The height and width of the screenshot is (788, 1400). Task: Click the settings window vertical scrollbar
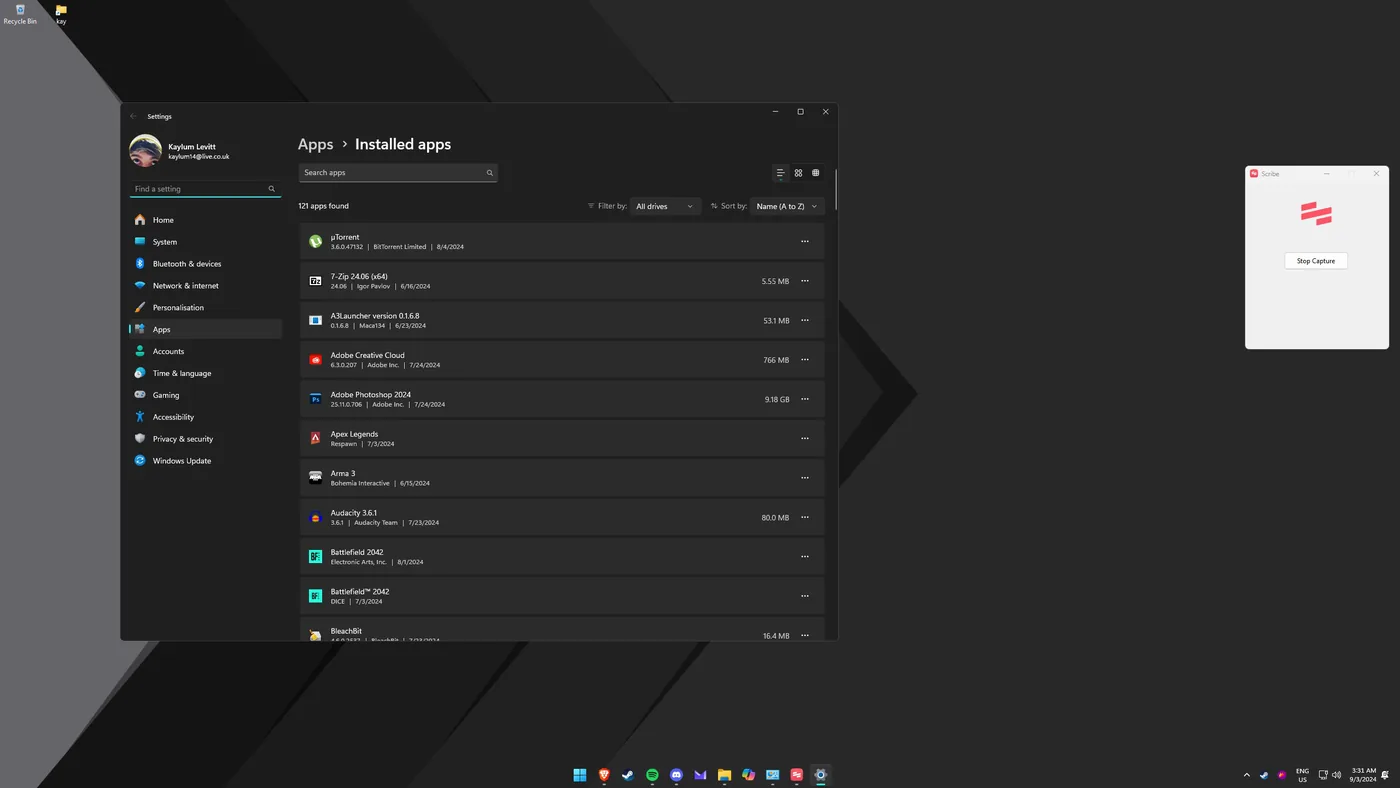click(x=836, y=190)
